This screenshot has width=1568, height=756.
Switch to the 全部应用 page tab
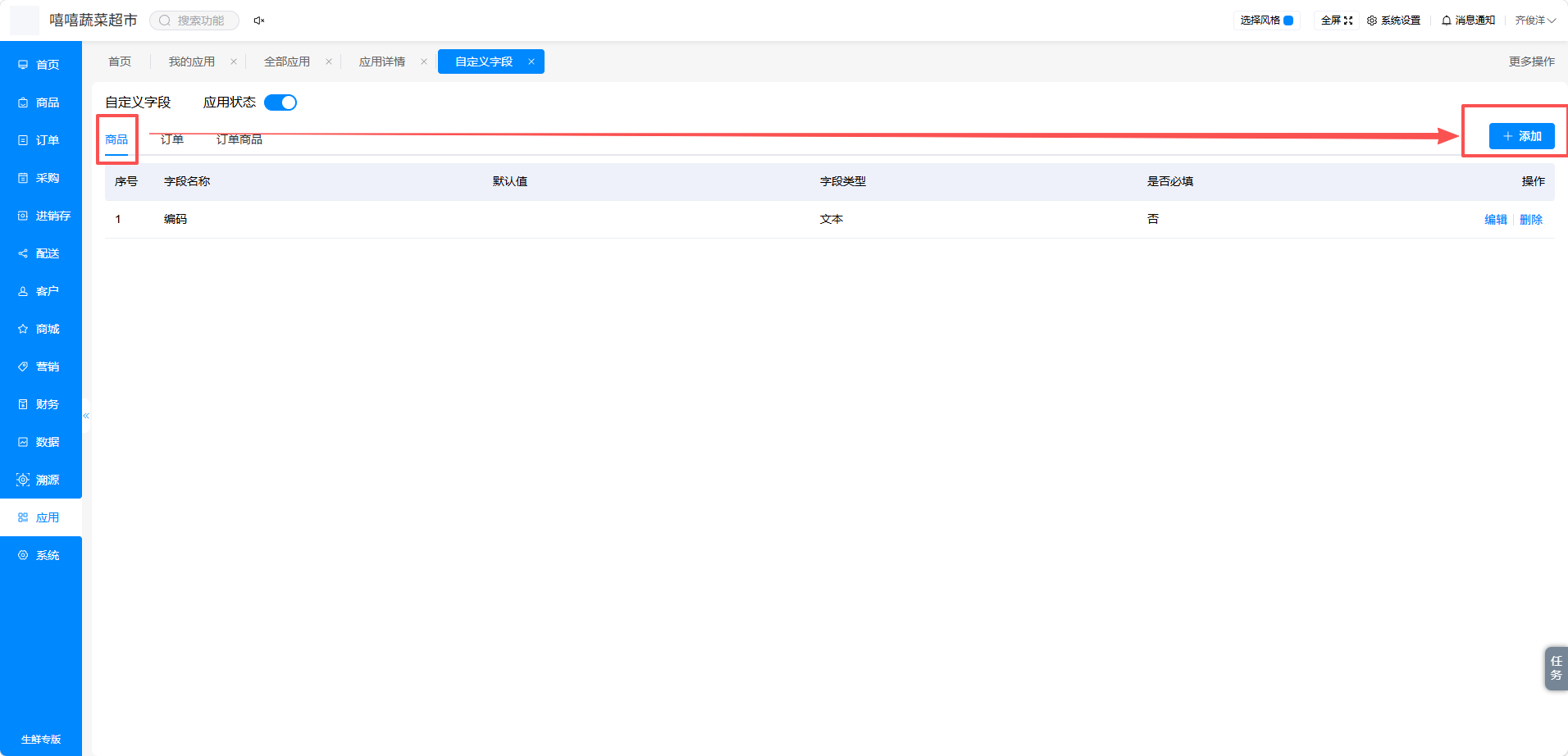click(287, 61)
